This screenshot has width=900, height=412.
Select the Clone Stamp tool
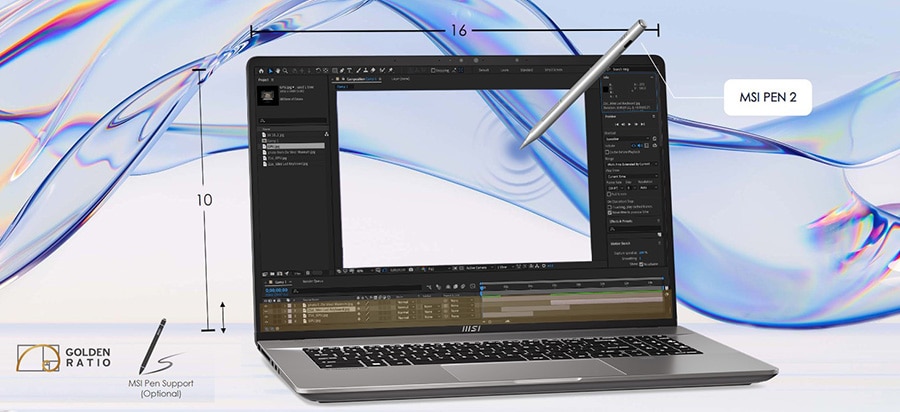point(365,71)
